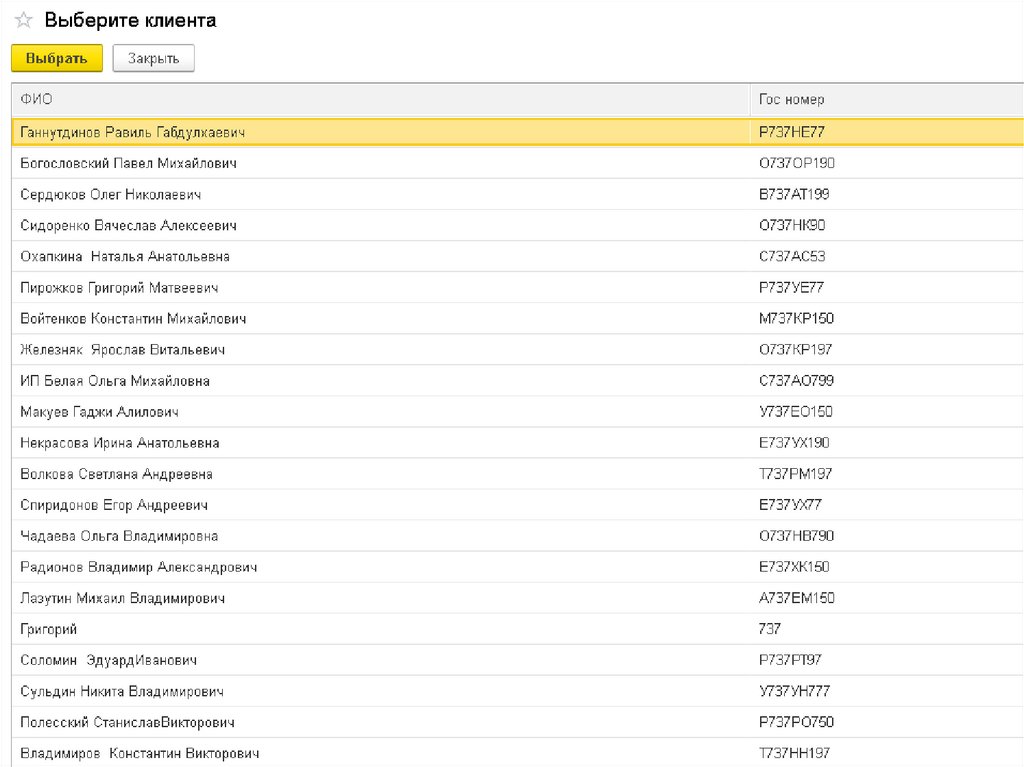This screenshot has height=767, width=1024.
Task: Click plate number У737ЕО150
Action: click(x=796, y=412)
